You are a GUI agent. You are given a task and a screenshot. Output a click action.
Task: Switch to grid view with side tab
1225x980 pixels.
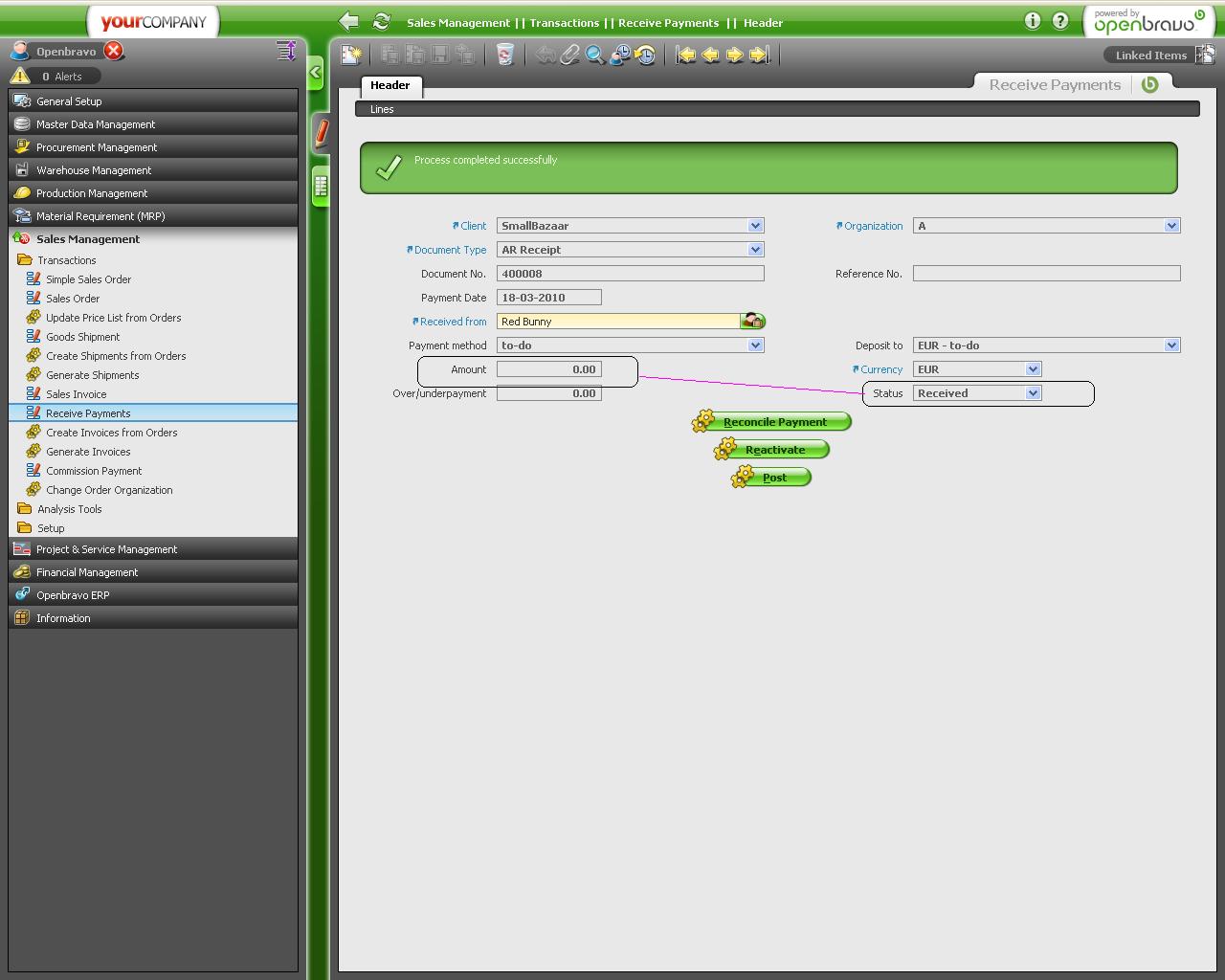pyautogui.click(x=321, y=187)
